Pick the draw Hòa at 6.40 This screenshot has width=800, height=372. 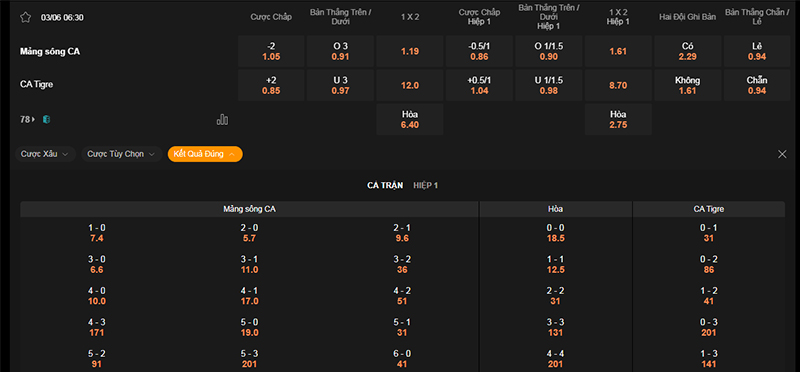(410, 119)
